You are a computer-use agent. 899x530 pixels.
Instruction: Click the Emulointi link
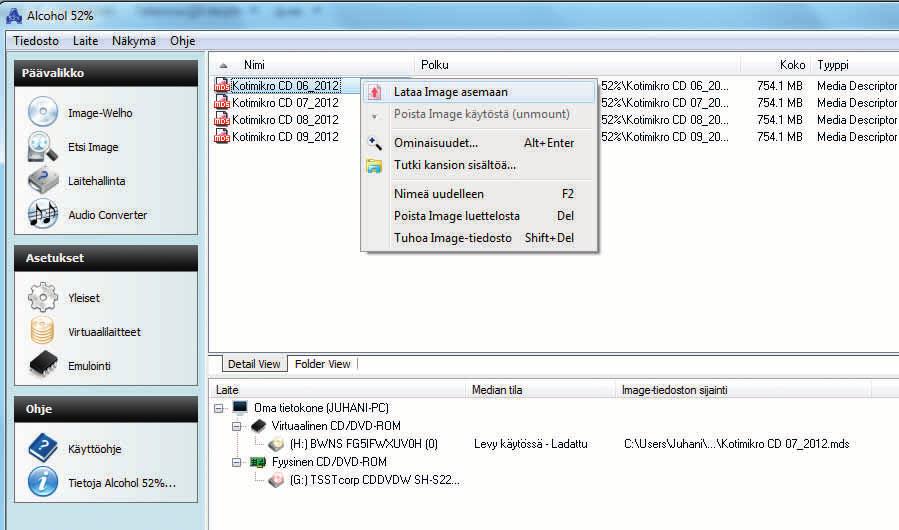point(89,365)
